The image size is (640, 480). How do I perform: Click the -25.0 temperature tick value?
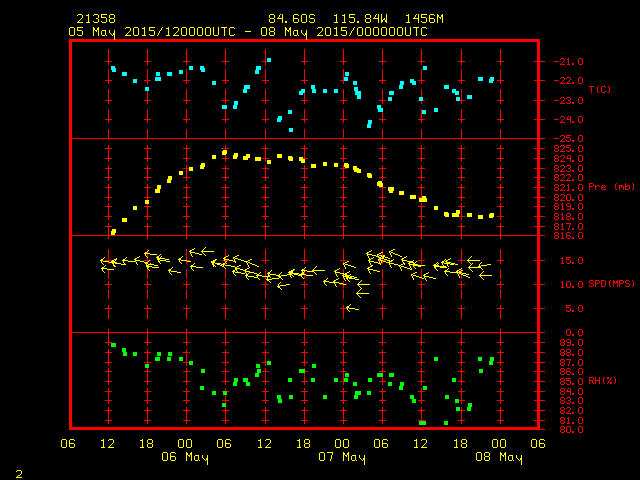pyautogui.click(x=569, y=139)
